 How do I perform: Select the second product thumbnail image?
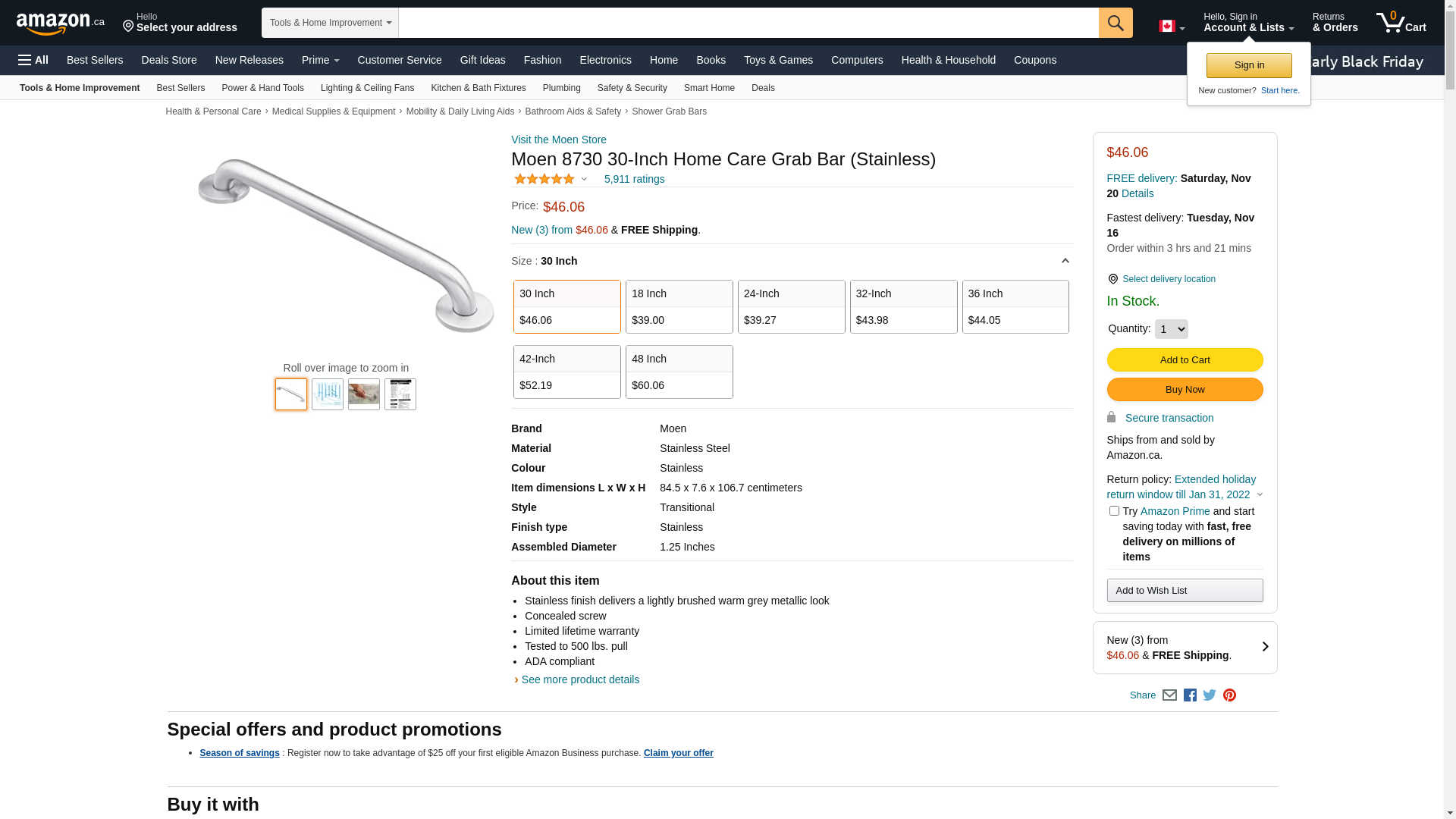tap(328, 394)
